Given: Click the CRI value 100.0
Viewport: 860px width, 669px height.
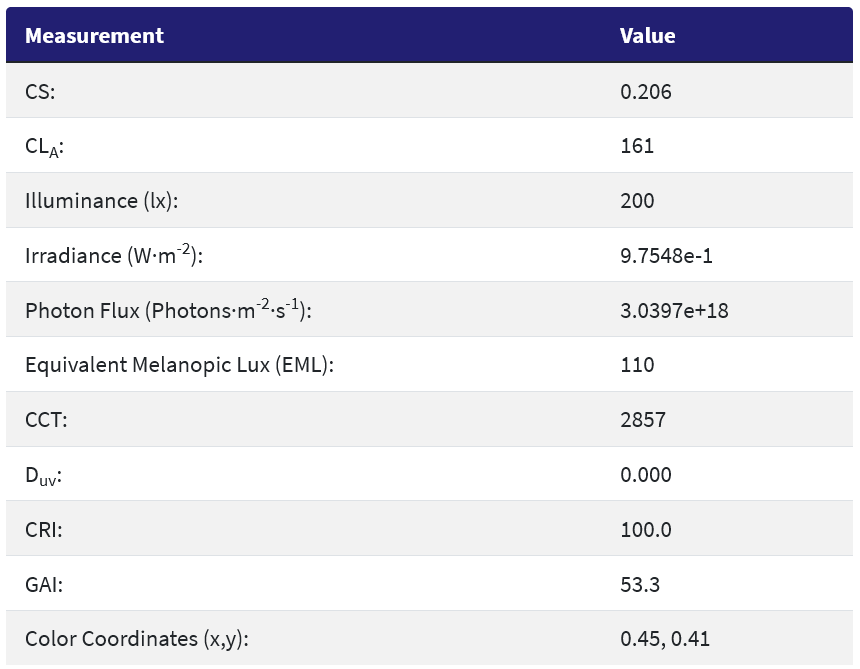Looking at the screenshot, I should pos(645,529).
